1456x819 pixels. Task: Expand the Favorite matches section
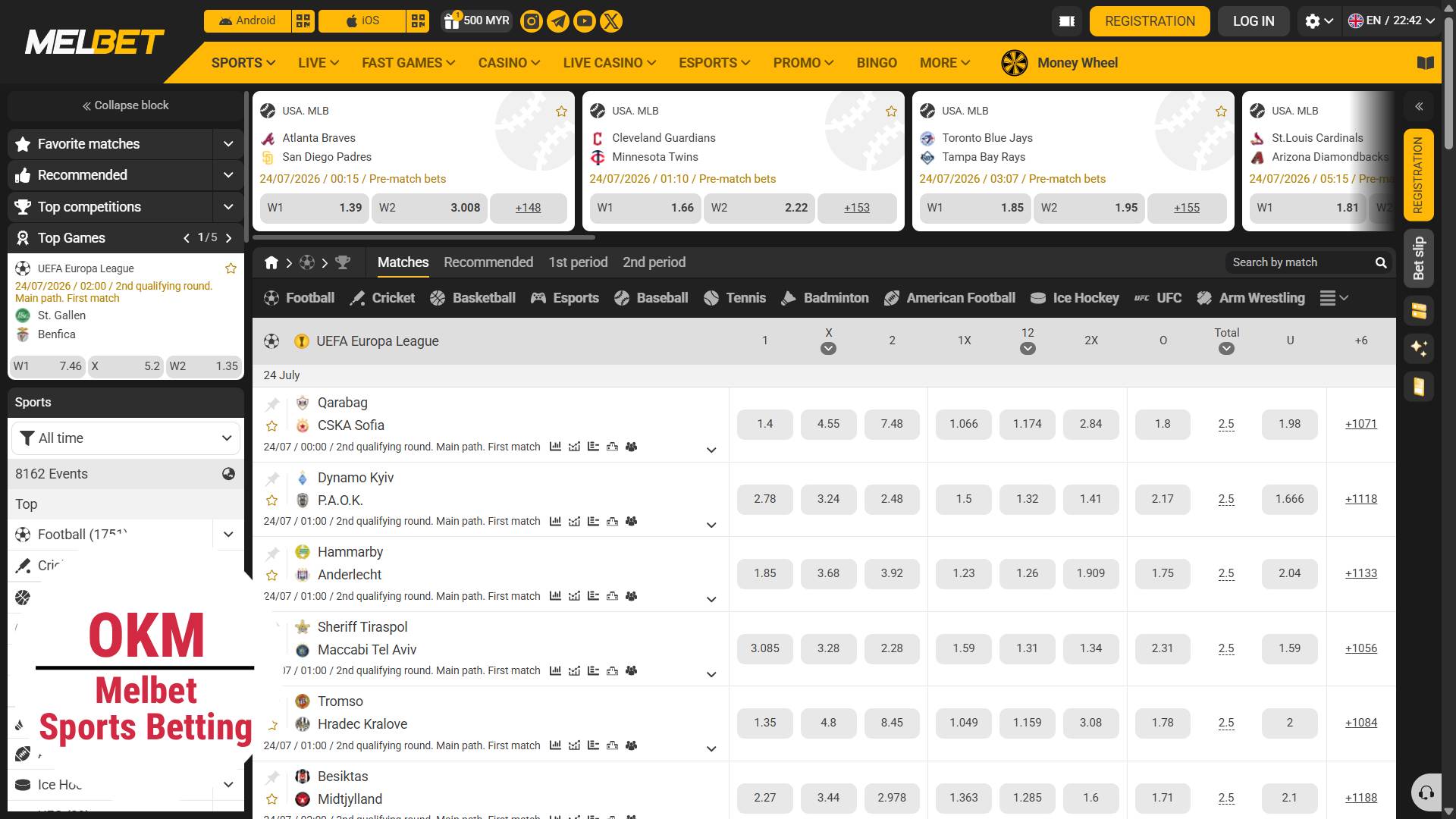228,144
